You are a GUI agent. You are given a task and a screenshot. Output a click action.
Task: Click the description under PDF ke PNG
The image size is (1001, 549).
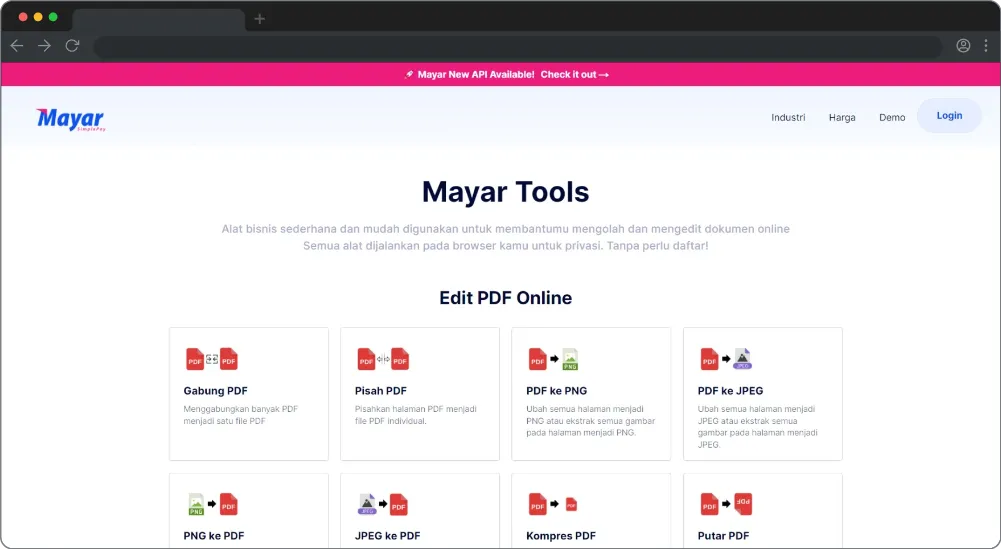coord(591,421)
